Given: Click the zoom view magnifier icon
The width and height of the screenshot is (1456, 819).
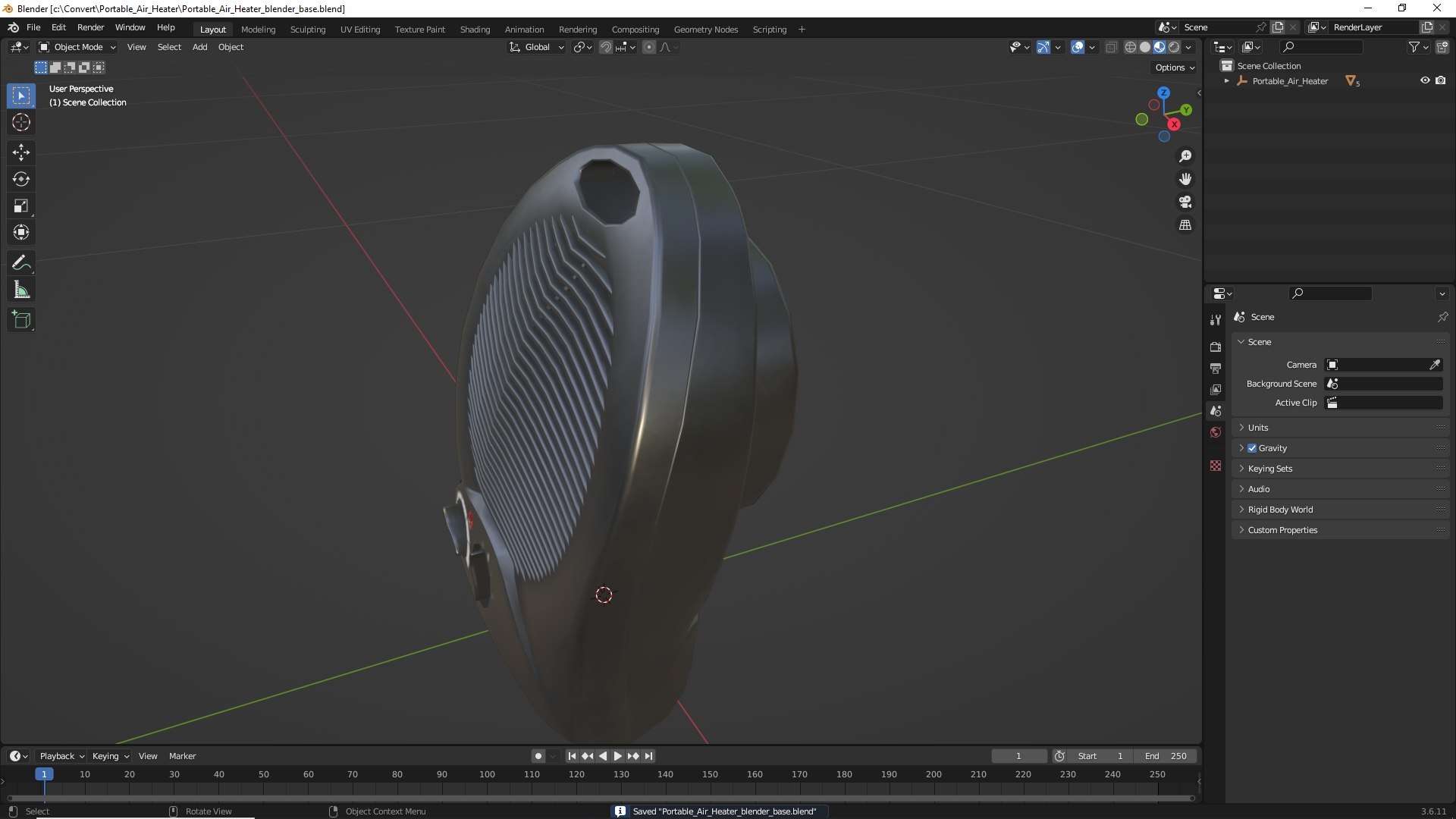Looking at the screenshot, I should tap(1185, 156).
